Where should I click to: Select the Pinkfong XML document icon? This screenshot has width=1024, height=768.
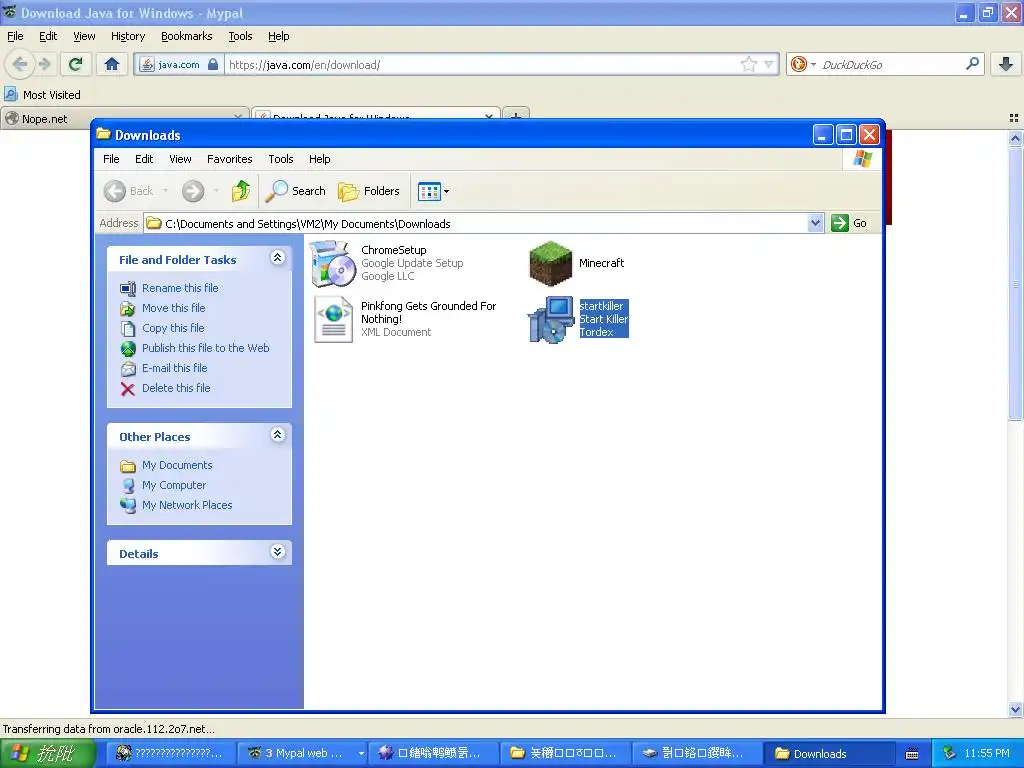tap(333, 319)
